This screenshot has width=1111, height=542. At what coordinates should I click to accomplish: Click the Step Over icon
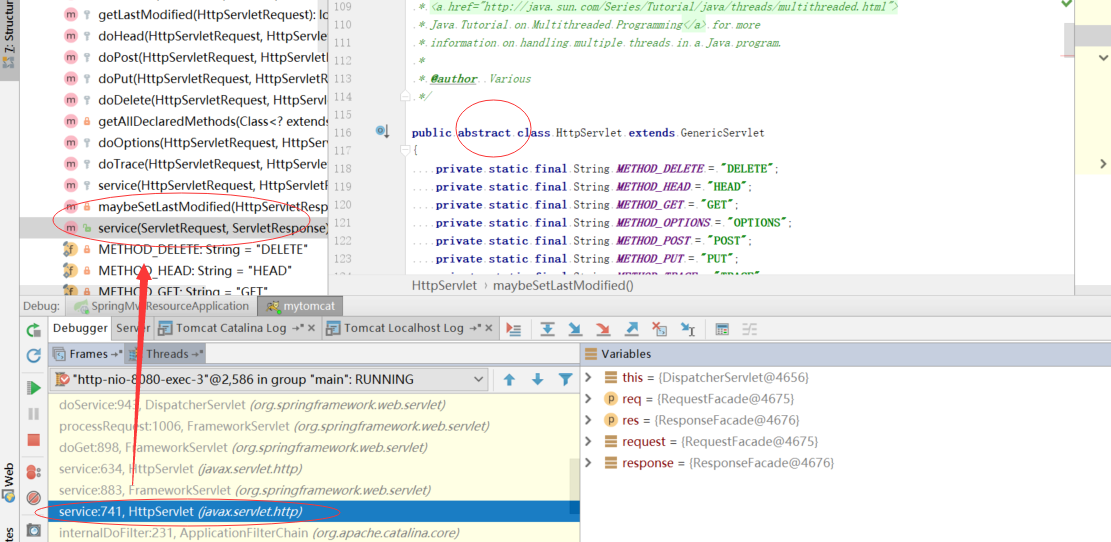[547, 329]
